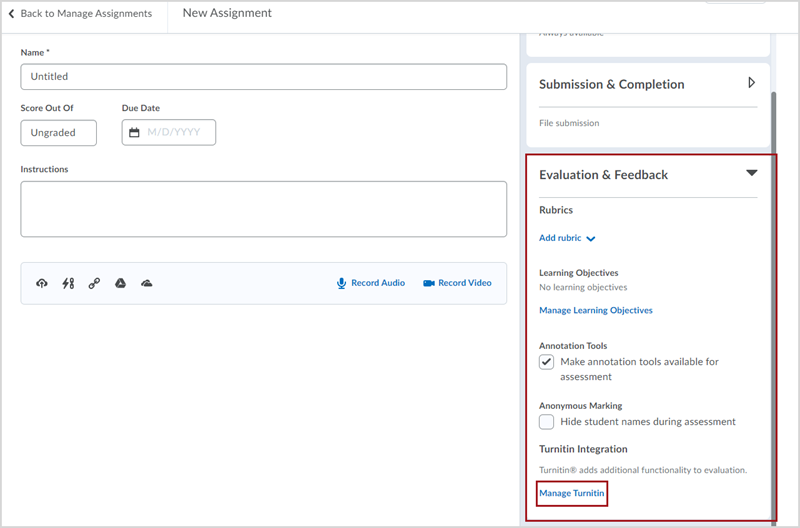
Task: Toggle Make annotation tools available checkbox
Action: click(546, 362)
